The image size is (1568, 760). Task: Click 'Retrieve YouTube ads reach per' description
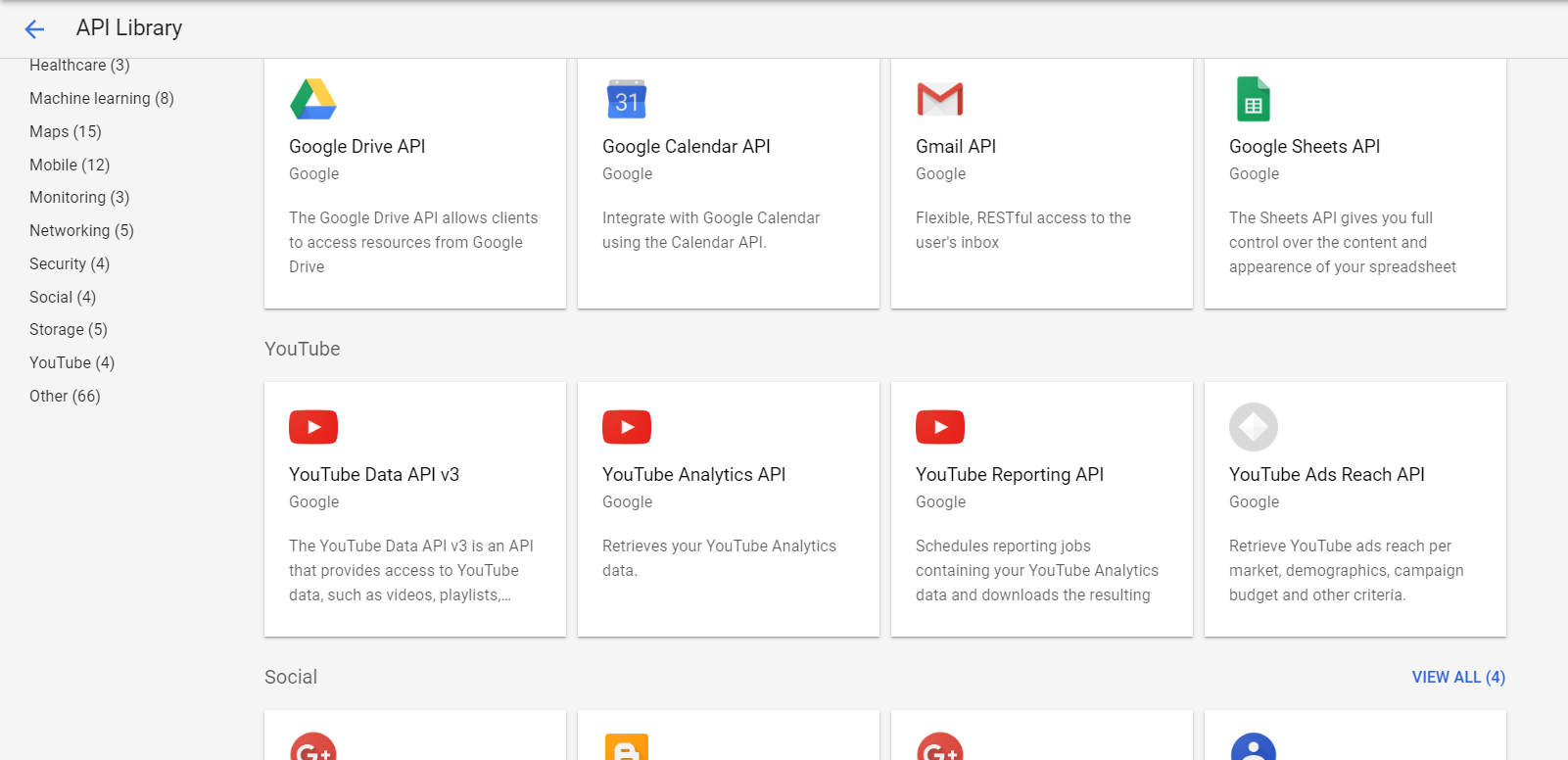pos(1346,570)
